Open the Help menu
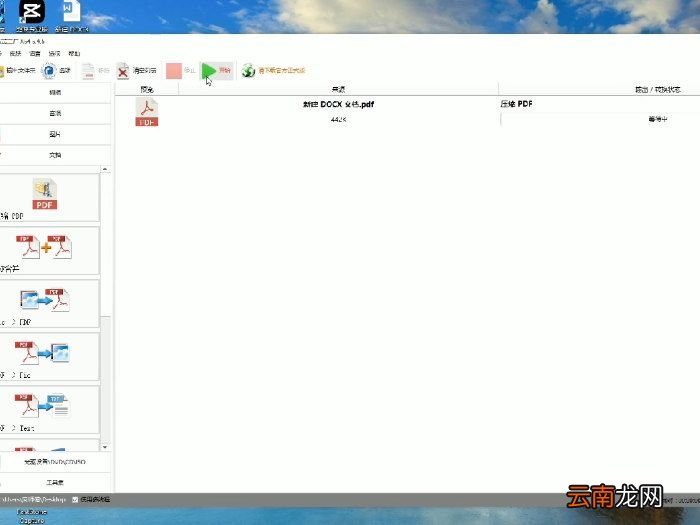The width and height of the screenshot is (700, 525). (74, 54)
